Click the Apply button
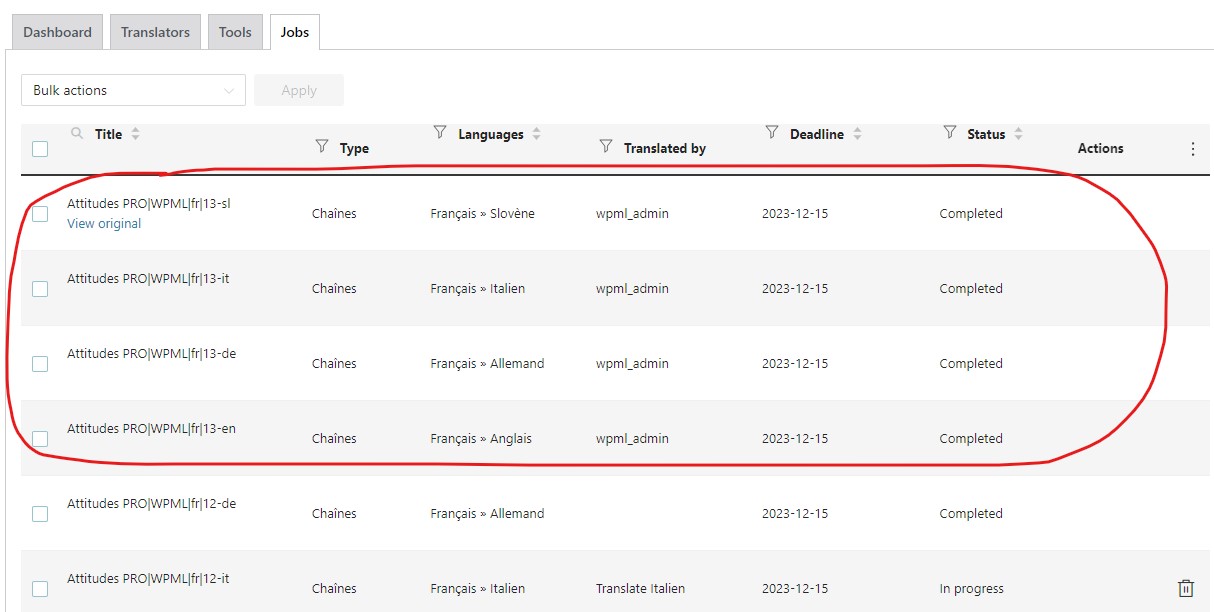This screenshot has width=1214, height=612. click(x=299, y=90)
